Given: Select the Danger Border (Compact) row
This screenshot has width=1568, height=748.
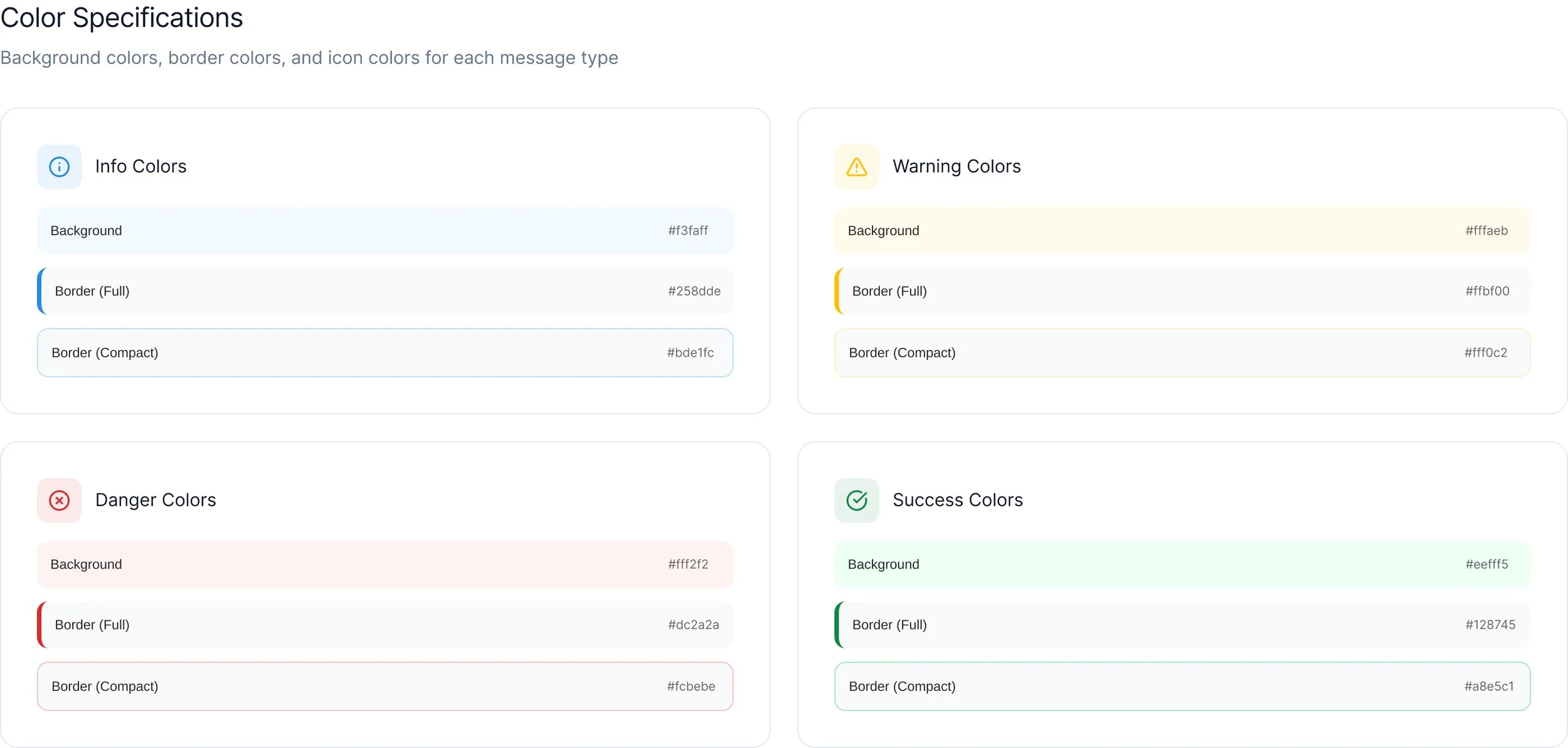Looking at the screenshot, I should [384, 686].
